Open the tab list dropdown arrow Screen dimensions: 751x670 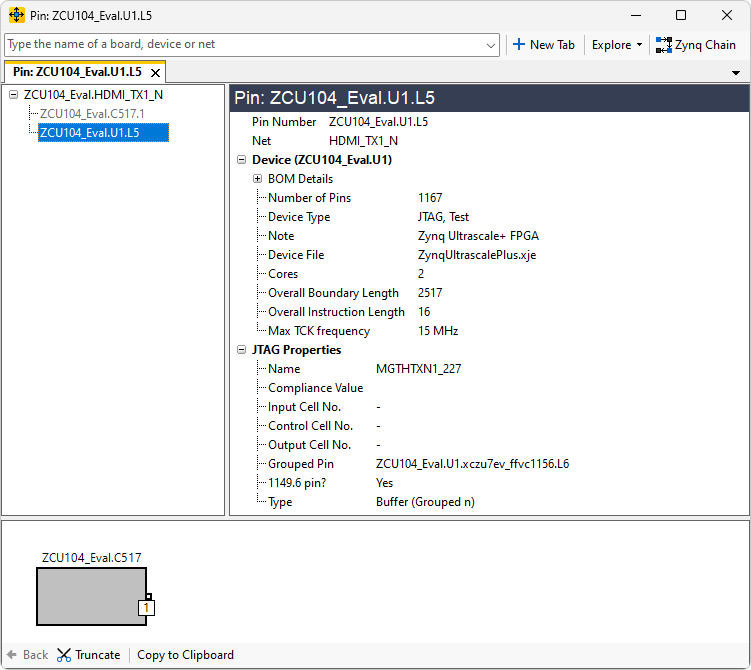(x=736, y=73)
